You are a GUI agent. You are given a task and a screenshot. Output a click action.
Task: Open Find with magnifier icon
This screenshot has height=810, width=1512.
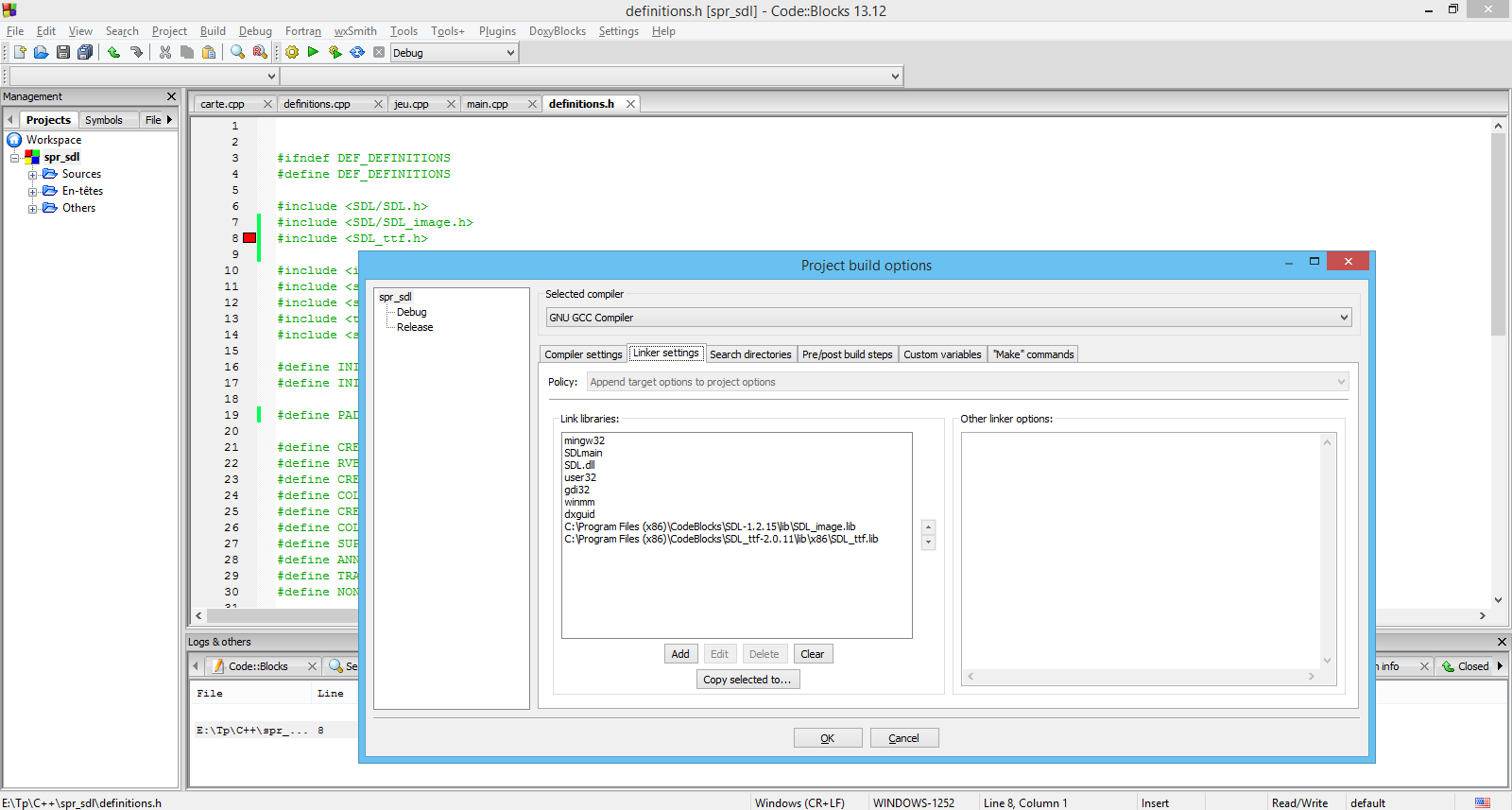click(237, 53)
